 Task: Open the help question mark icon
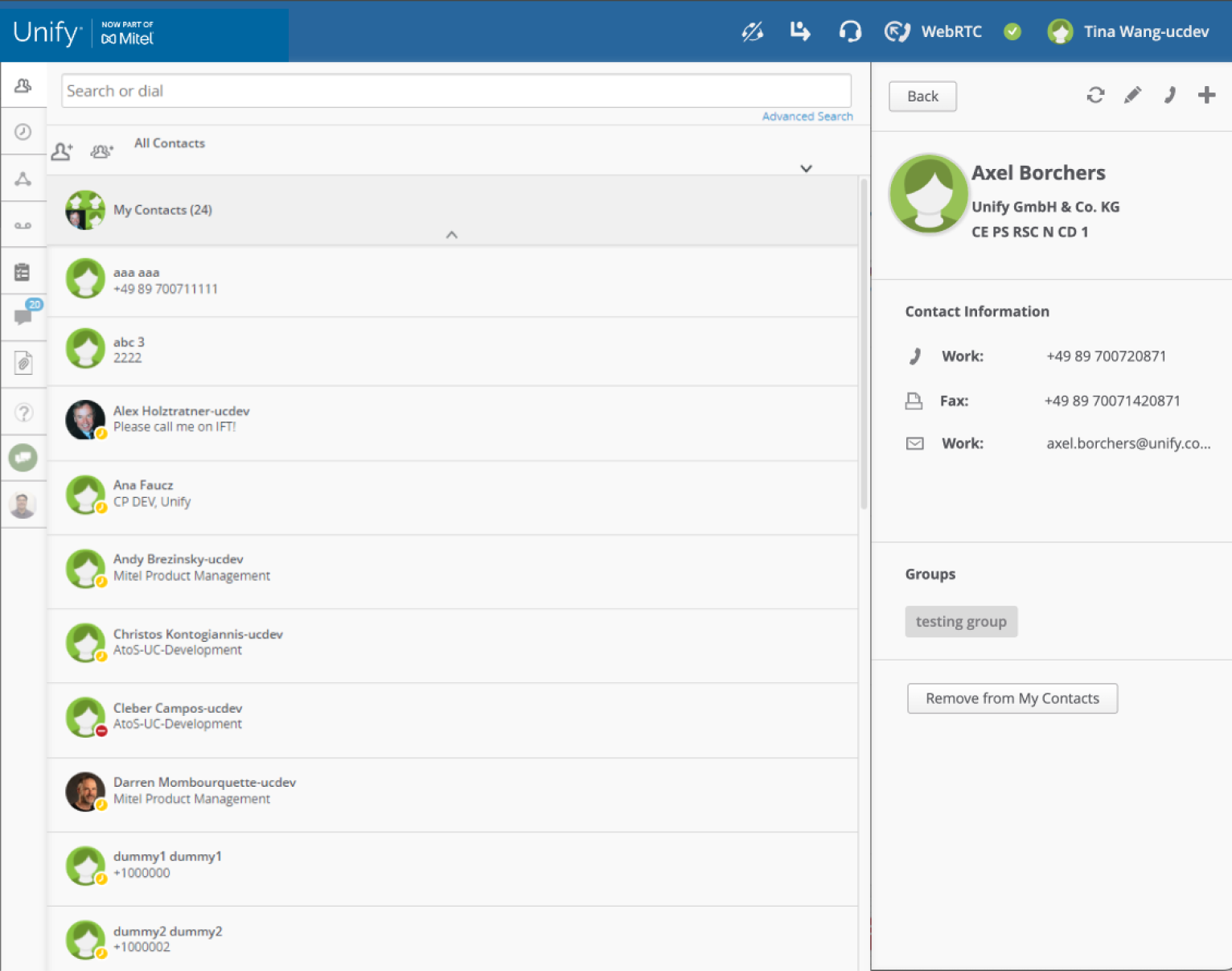tap(24, 413)
